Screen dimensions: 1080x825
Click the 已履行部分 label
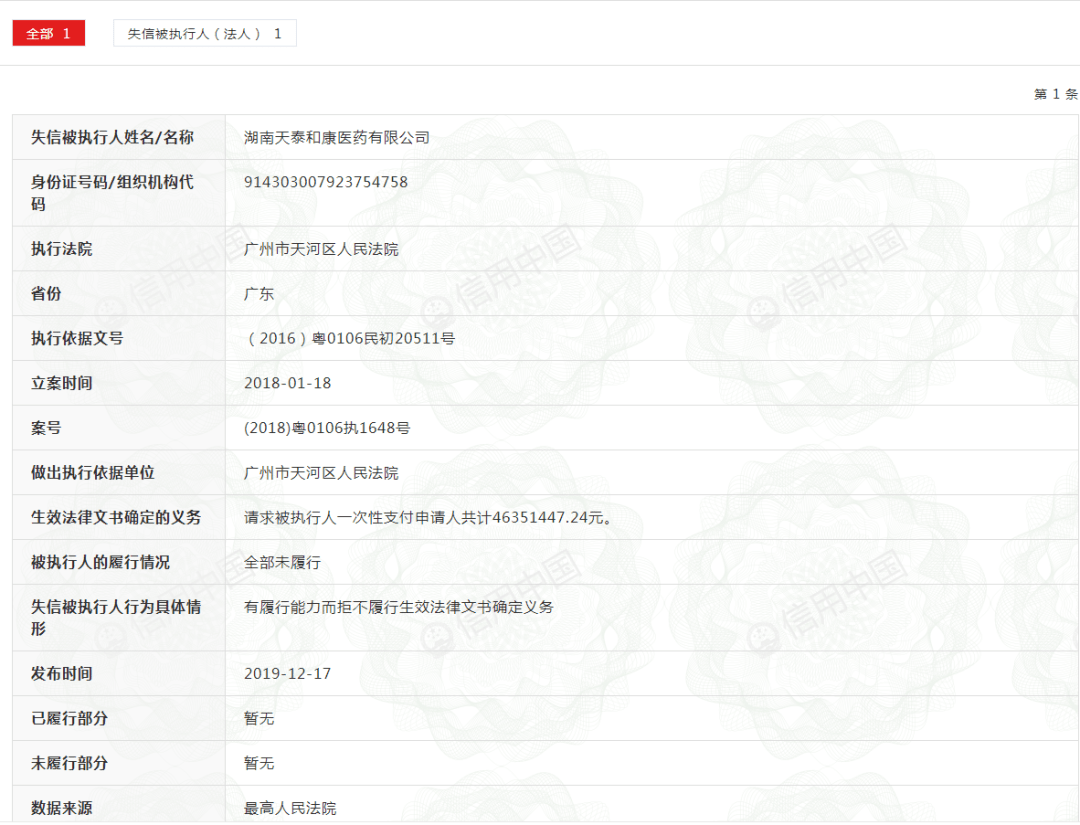tap(69, 718)
